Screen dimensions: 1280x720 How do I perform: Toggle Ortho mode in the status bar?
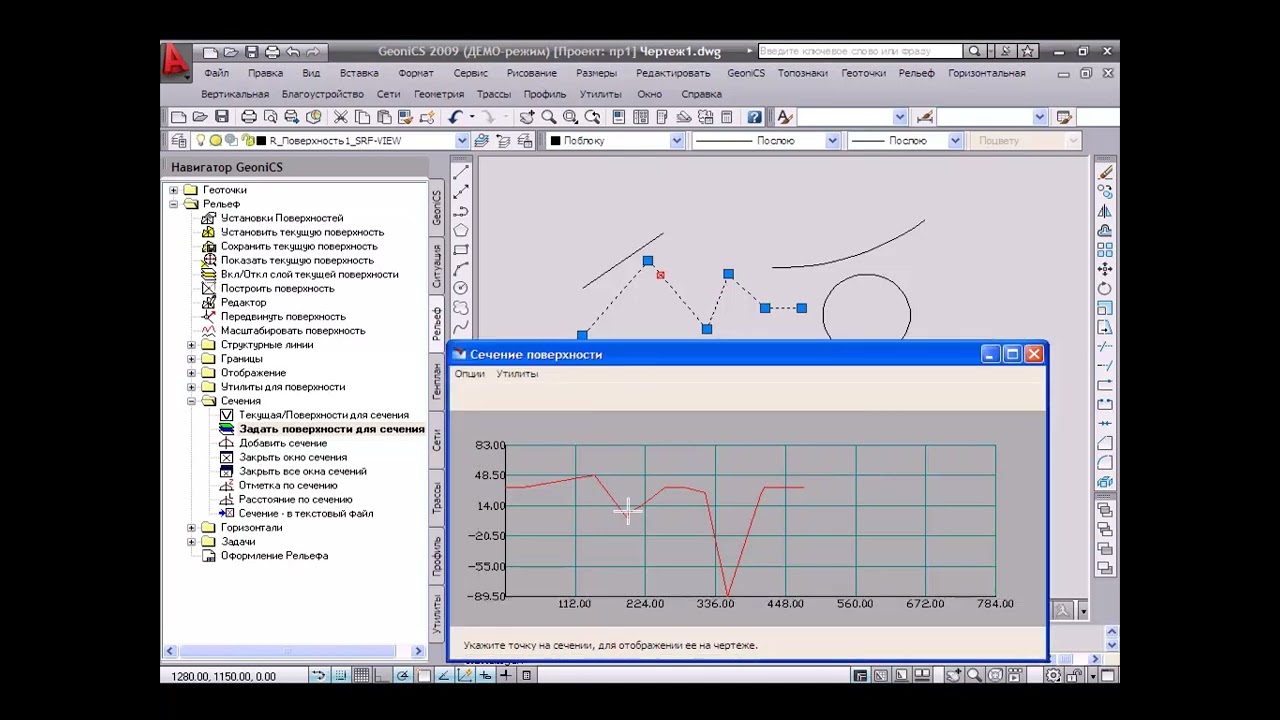coord(382,675)
